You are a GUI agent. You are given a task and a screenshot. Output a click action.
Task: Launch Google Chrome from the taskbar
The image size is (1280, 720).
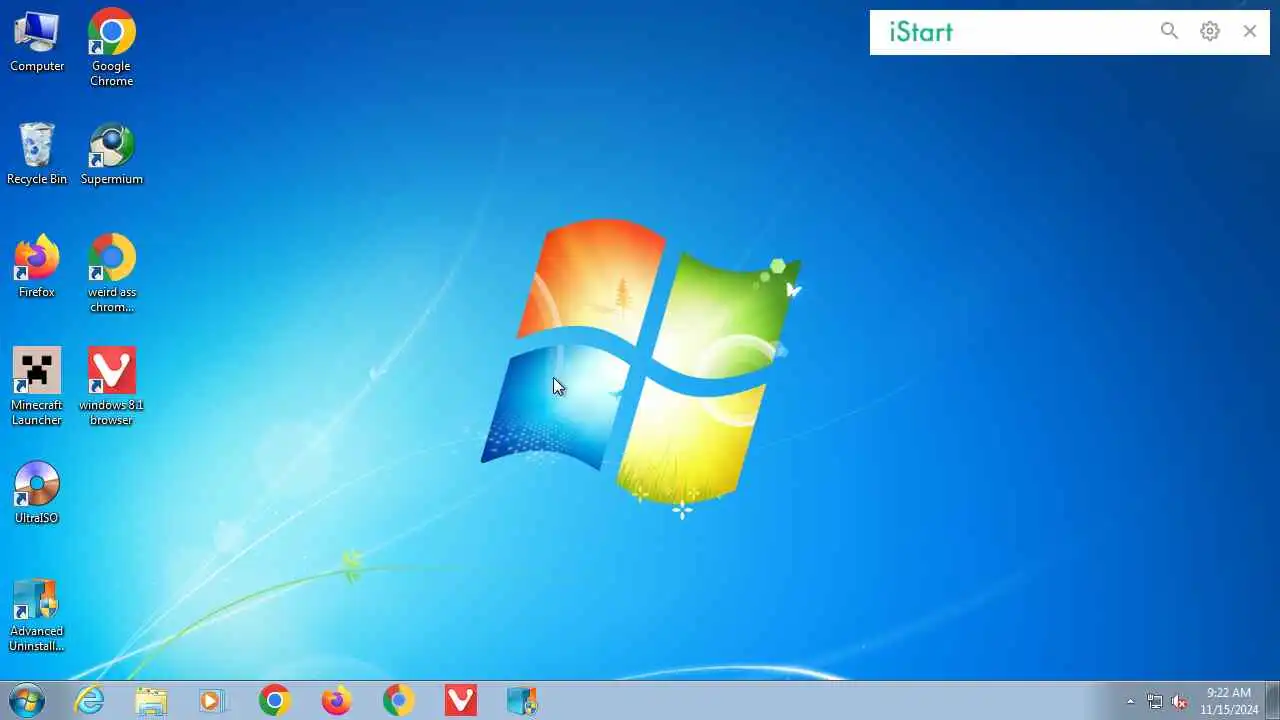274,701
